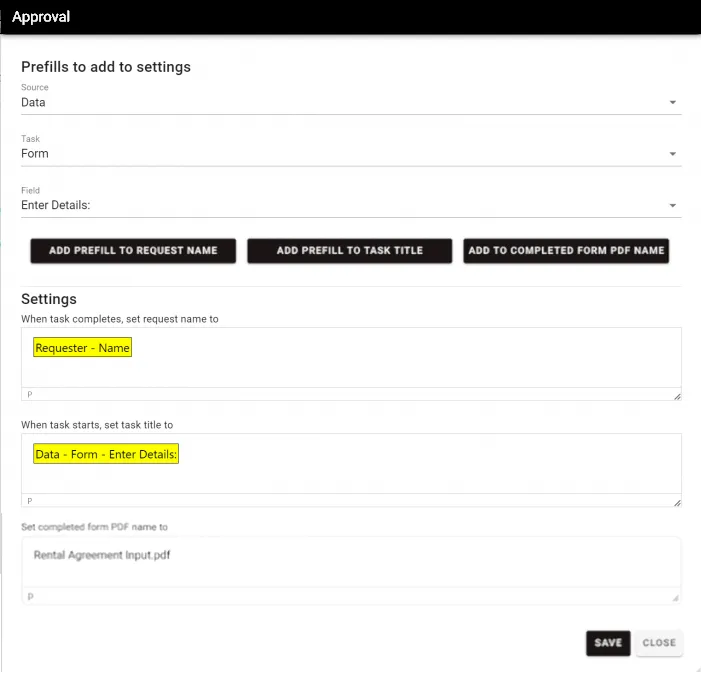701x694 pixels.
Task: Grab the request name editor resize handle
Action: coord(676,396)
